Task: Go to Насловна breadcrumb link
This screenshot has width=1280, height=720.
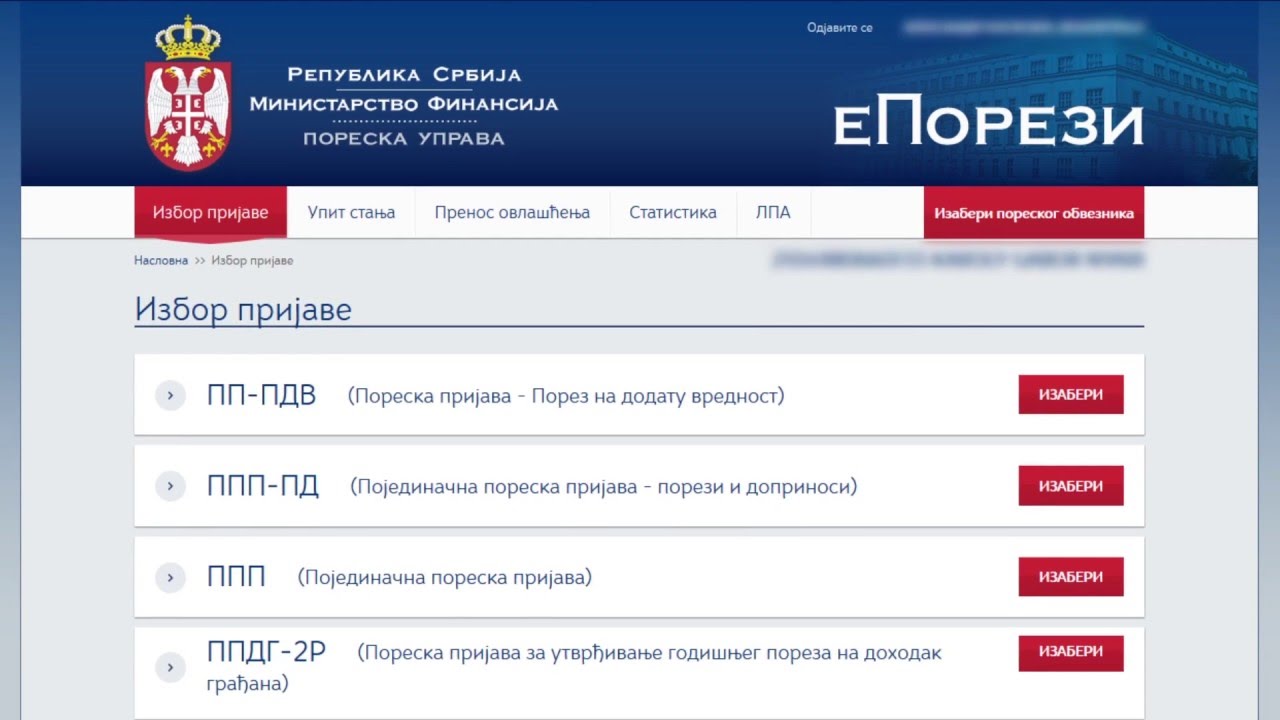Action: [x=161, y=260]
